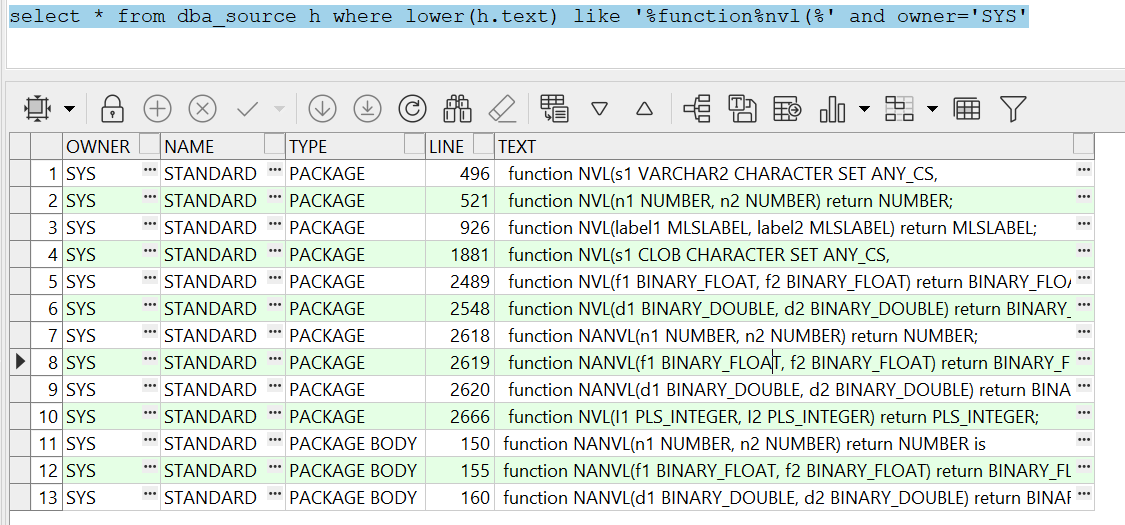This screenshot has width=1125, height=525.
Task: Click the SYS owner cell in row 9
Action: point(111,389)
